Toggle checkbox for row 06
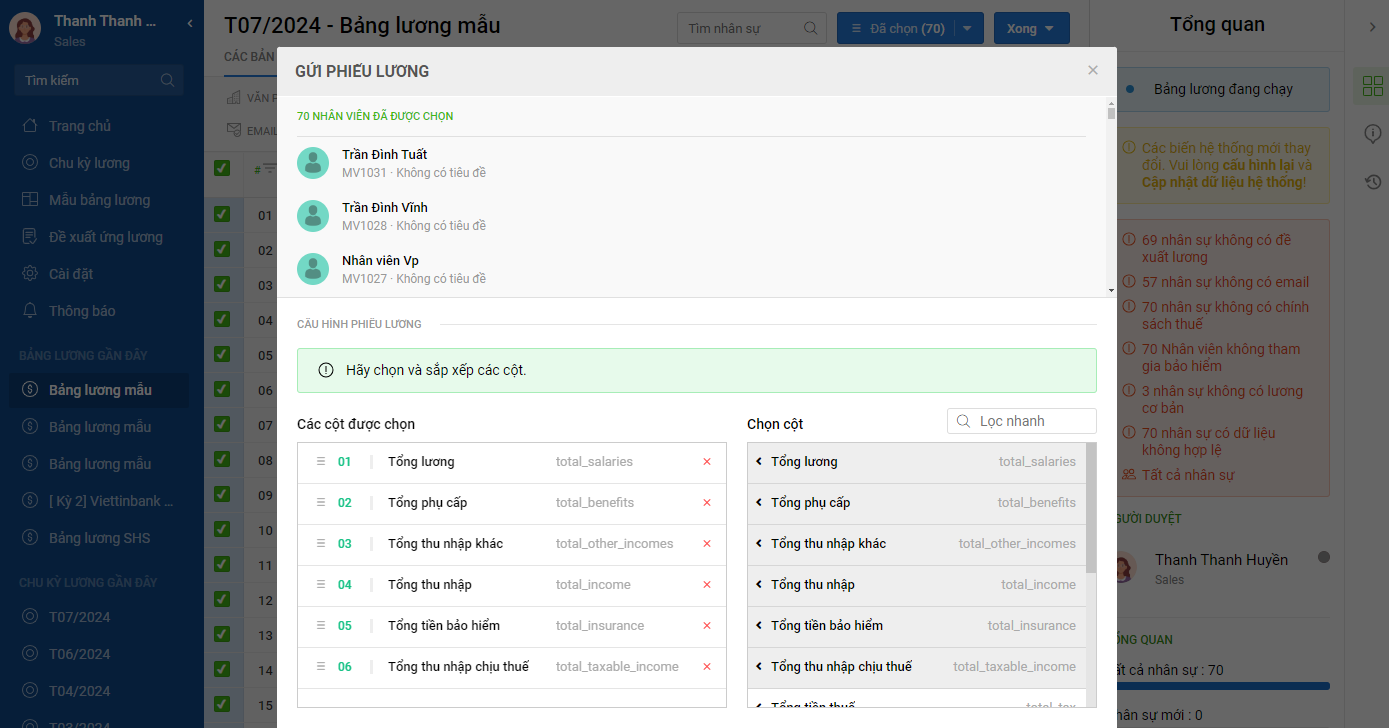The width and height of the screenshot is (1389, 728). (222, 388)
